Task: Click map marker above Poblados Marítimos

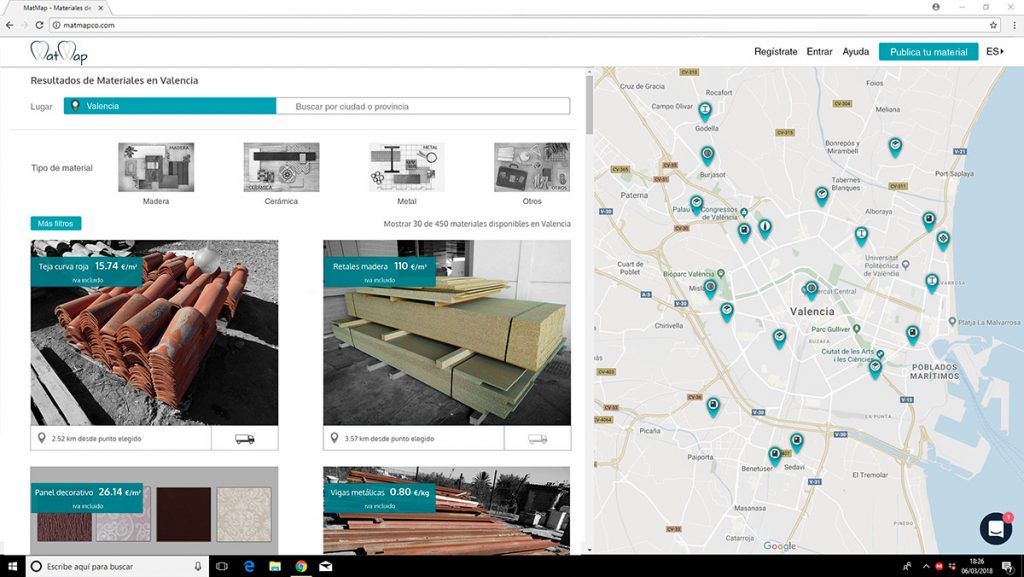Action: pyautogui.click(x=912, y=335)
